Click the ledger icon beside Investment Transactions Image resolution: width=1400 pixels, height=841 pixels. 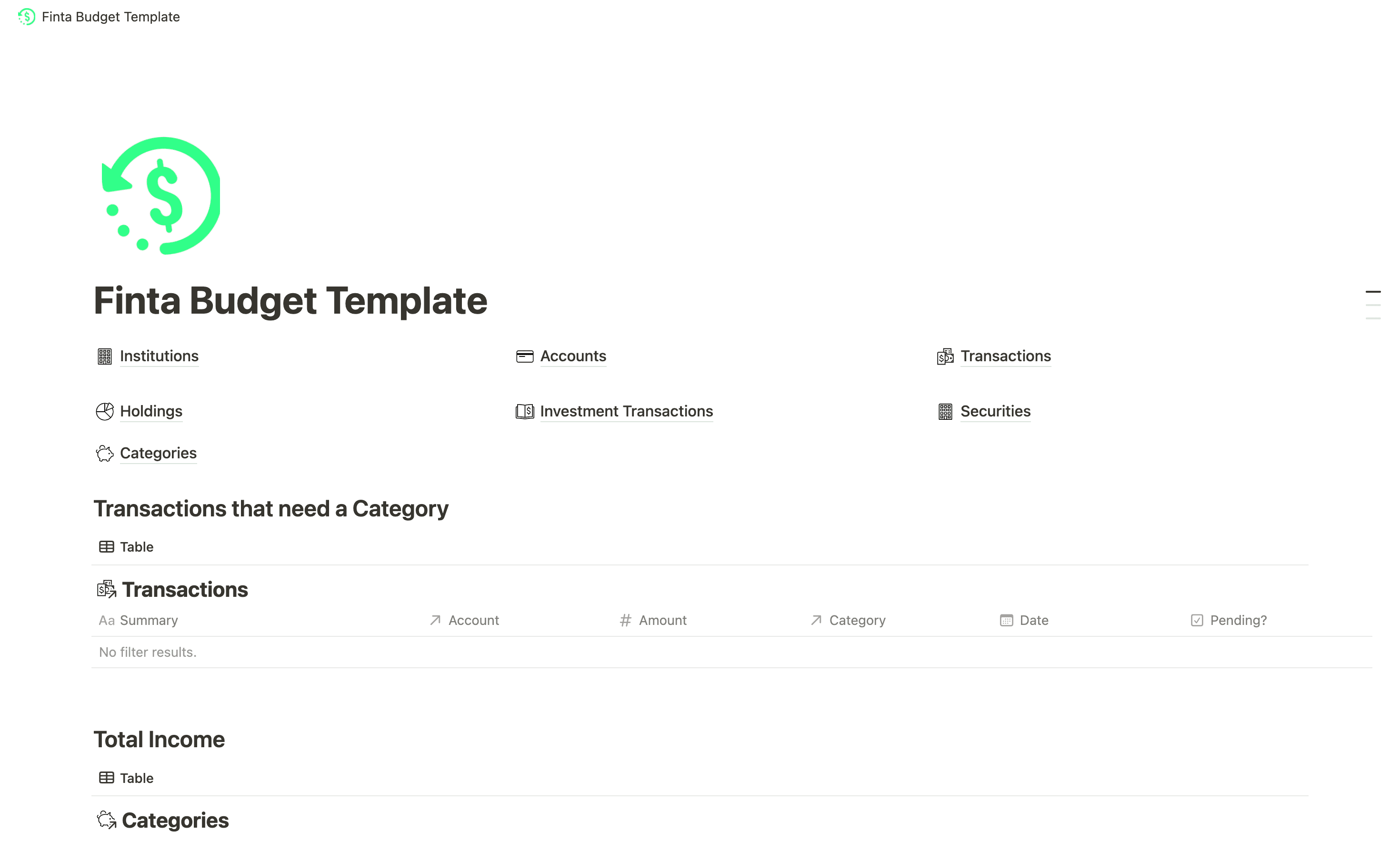click(525, 411)
